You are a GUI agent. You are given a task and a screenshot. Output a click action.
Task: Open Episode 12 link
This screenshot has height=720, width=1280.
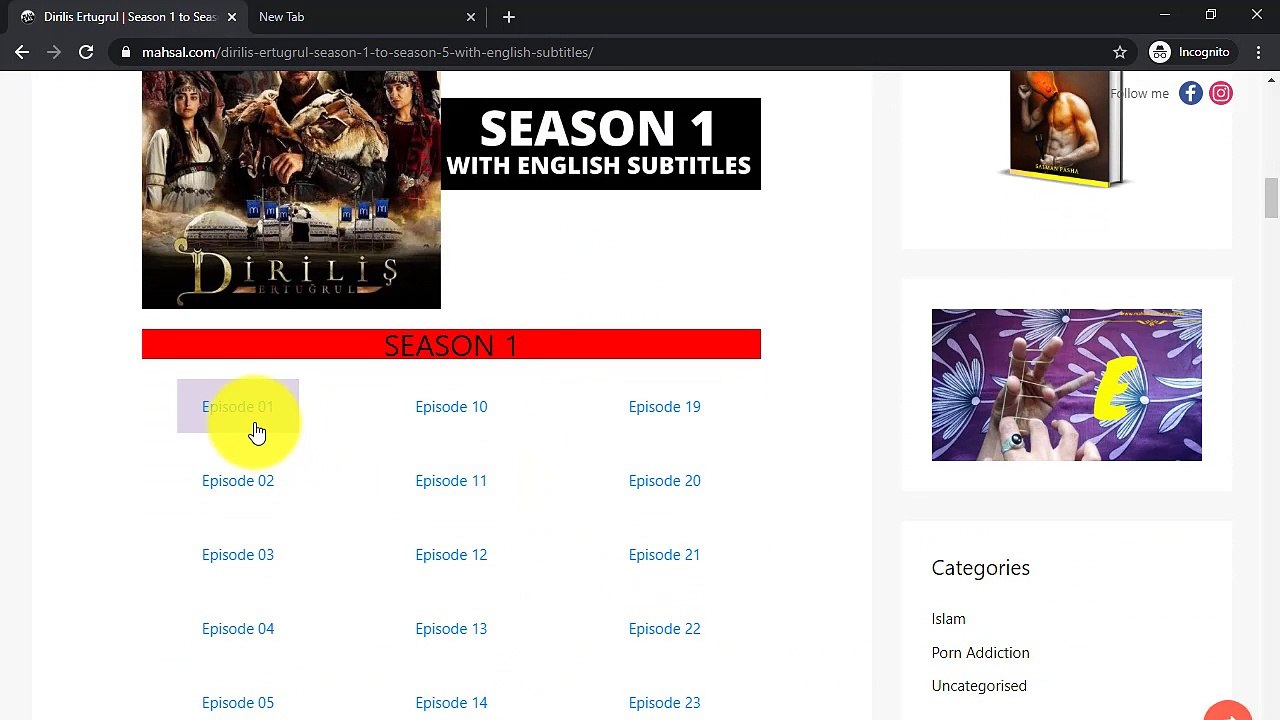click(451, 555)
